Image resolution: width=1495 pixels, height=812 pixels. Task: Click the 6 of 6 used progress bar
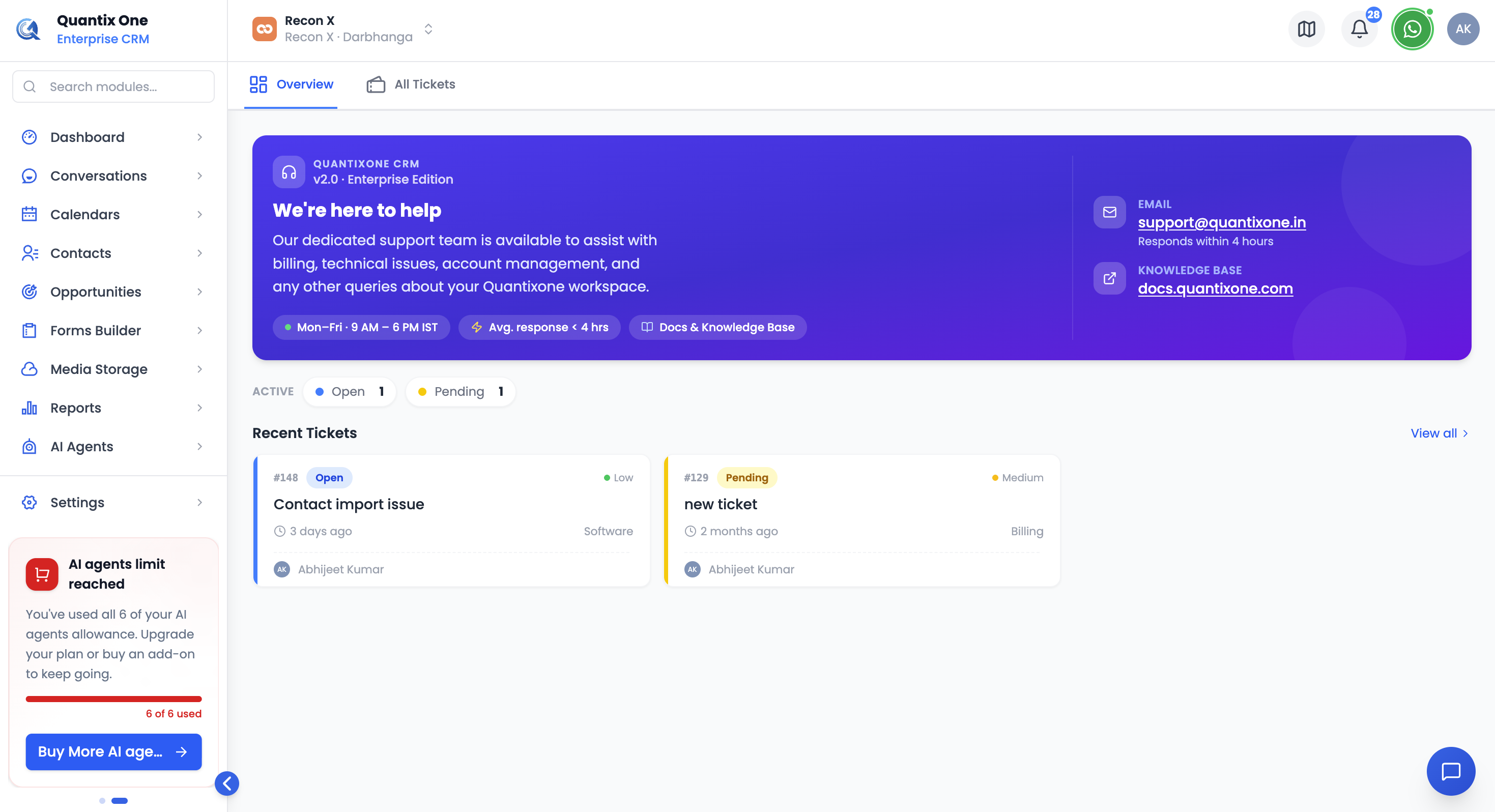114,699
